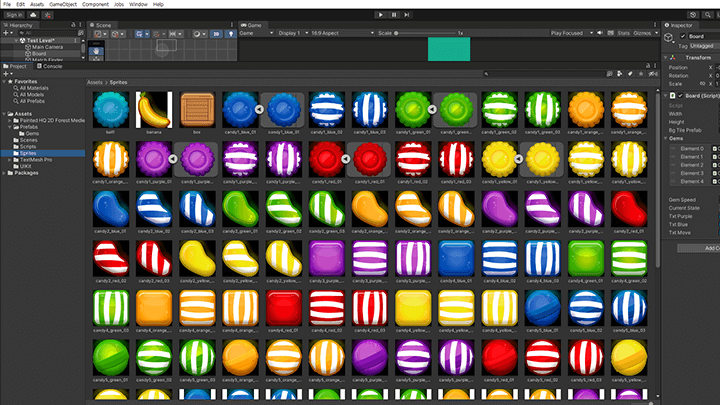Switch to the Console tab
The height and width of the screenshot is (405, 720).
pyautogui.click(x=50, y=66)
